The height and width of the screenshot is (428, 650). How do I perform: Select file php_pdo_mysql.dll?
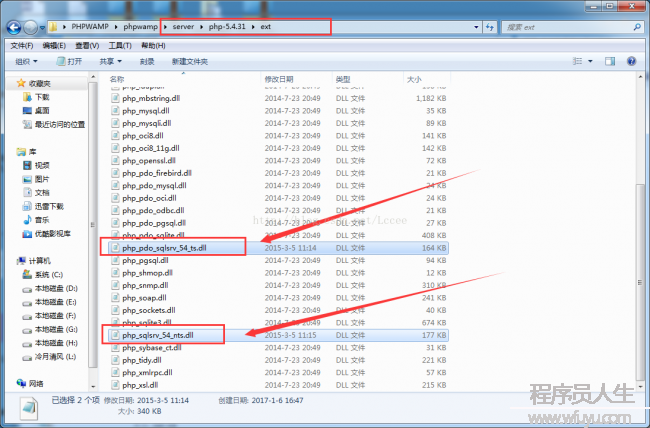tap(154, 185)
